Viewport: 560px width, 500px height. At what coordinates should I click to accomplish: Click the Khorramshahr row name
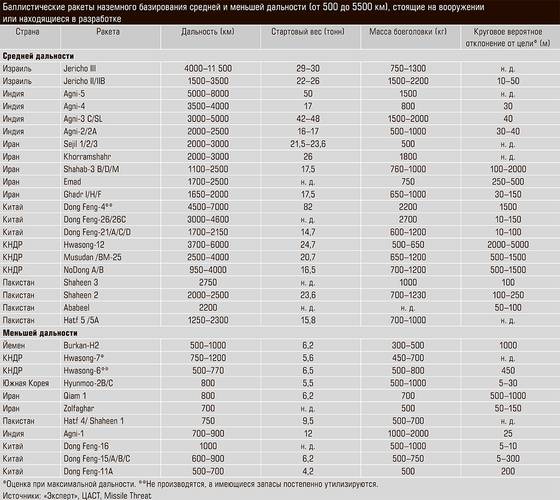[87, 156]
